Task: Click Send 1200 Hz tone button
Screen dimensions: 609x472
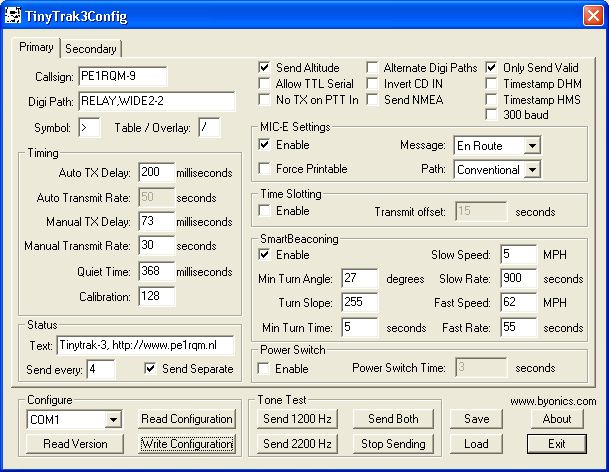Action: [x=297, y=419]
